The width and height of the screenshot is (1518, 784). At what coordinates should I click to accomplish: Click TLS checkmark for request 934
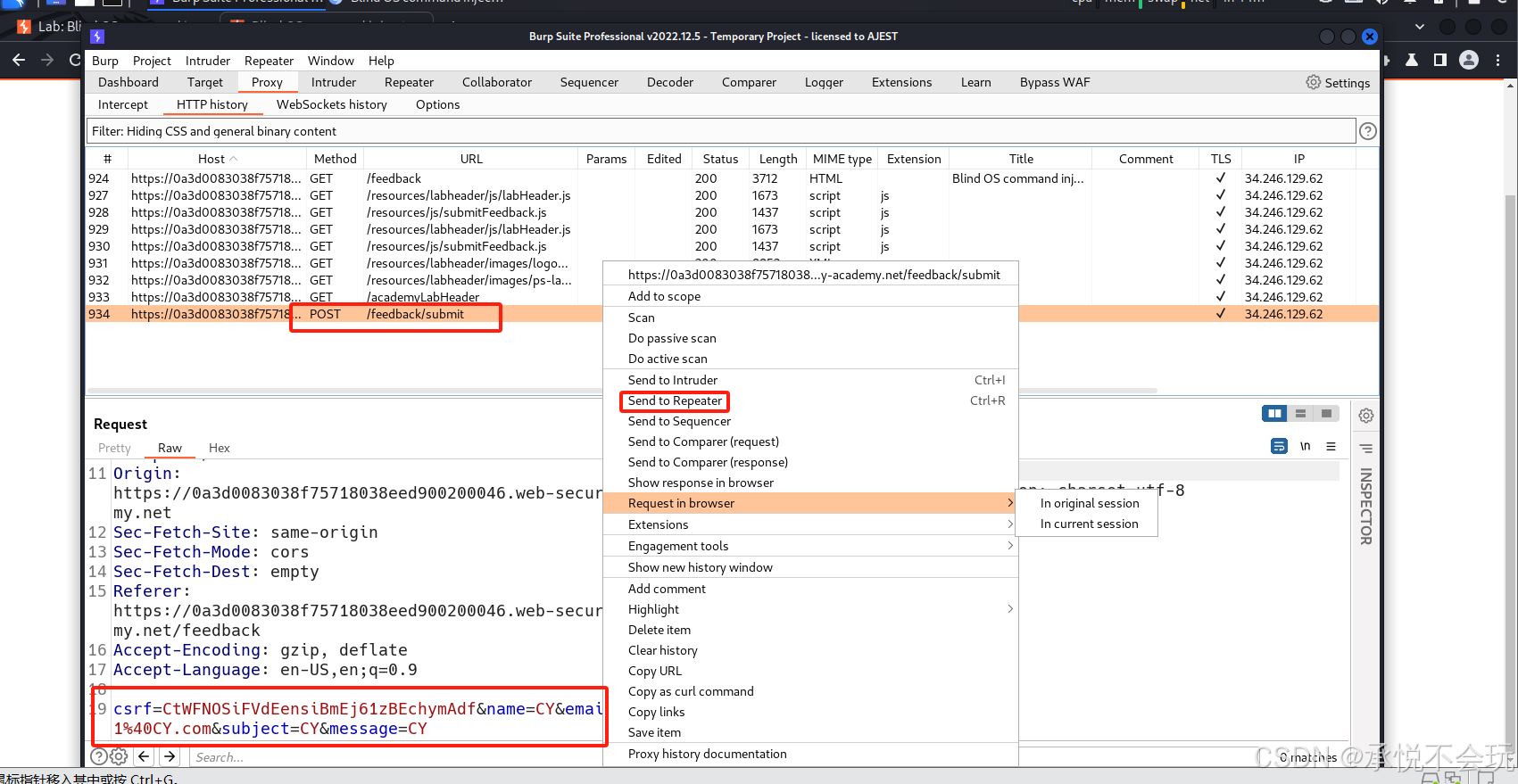click(x=1220, y=314)
